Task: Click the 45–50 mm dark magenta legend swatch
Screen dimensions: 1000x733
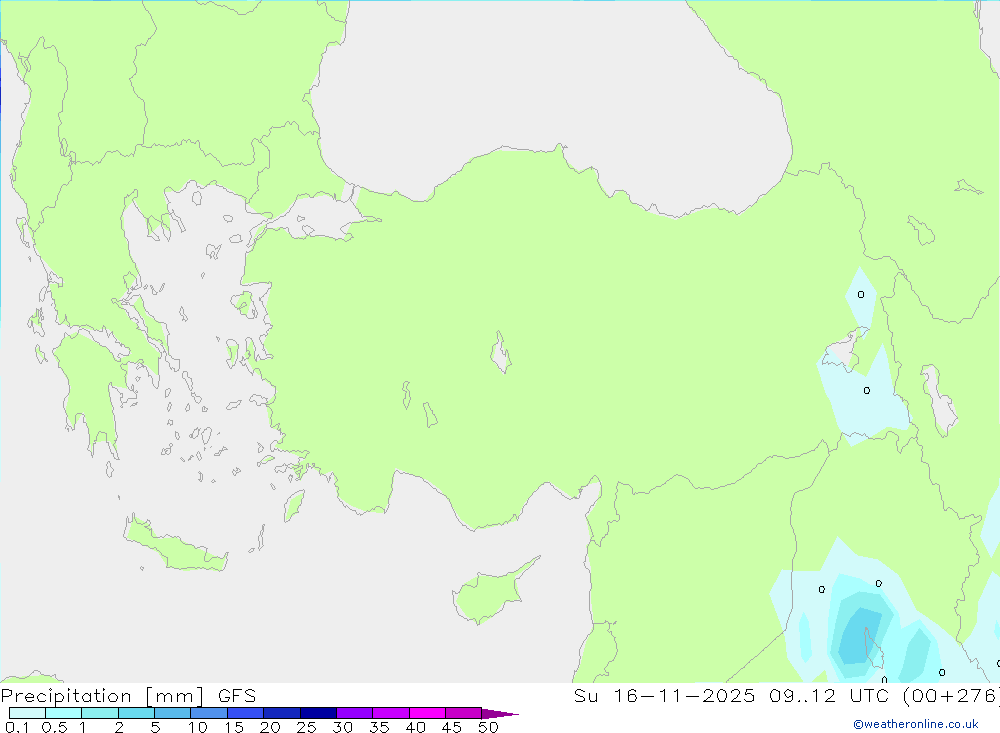Action: pyautogui.click(x=463, y=713)
